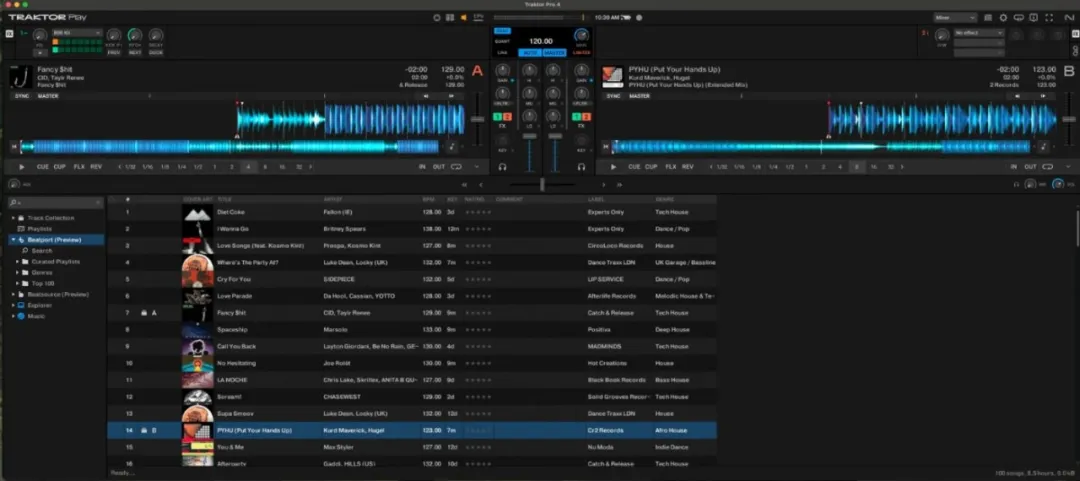This screenshot has height=481, width=1080.
Task: Collapse Beatport (Preview) tree node
Action: [x=13, y=240]
